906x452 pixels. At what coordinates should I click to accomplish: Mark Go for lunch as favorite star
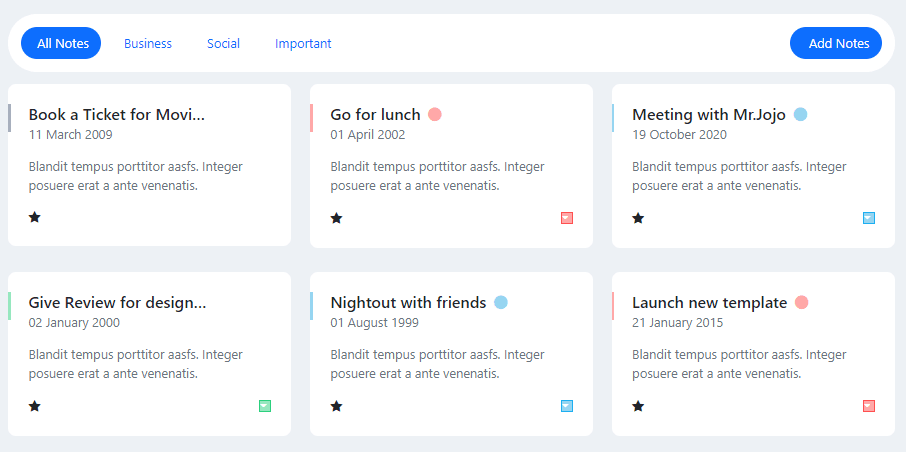point(336,217)
